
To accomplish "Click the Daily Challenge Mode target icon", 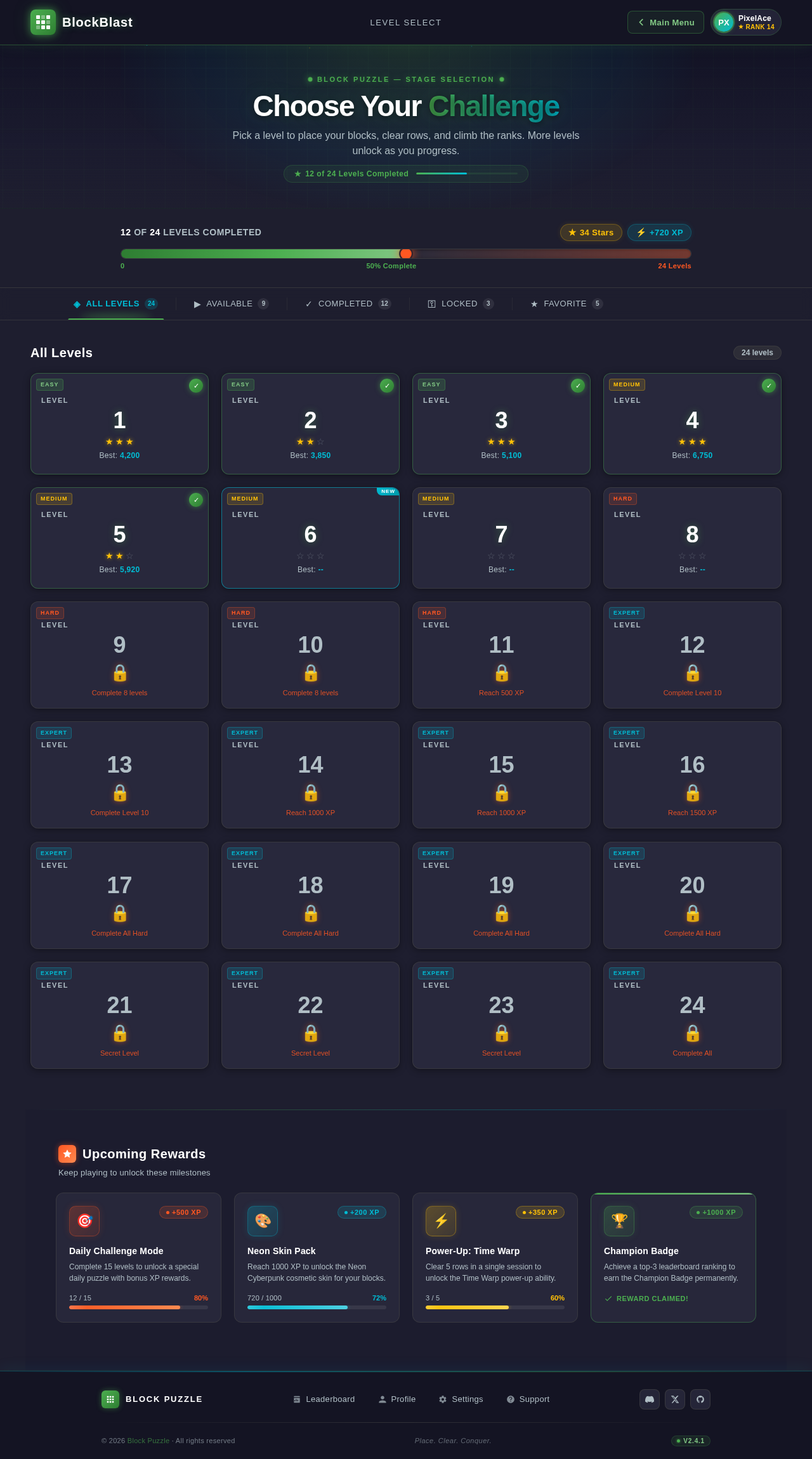I will [84, 1221].
